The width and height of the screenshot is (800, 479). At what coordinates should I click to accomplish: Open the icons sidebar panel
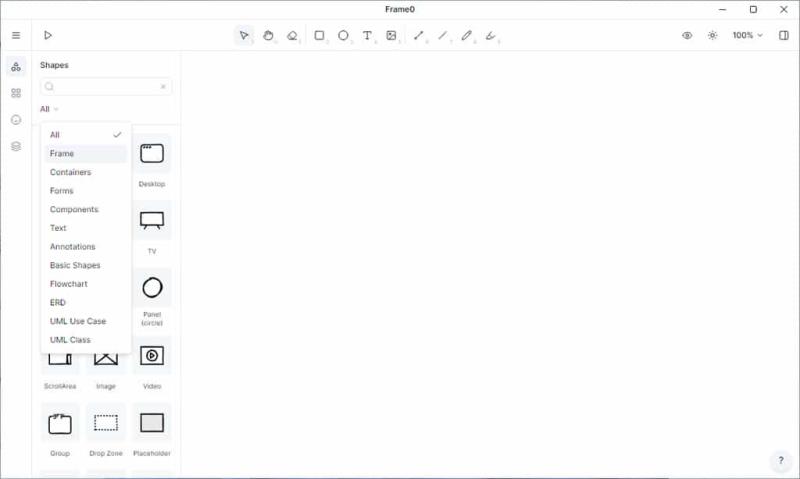pyautogui.click(x=16, y=120)
